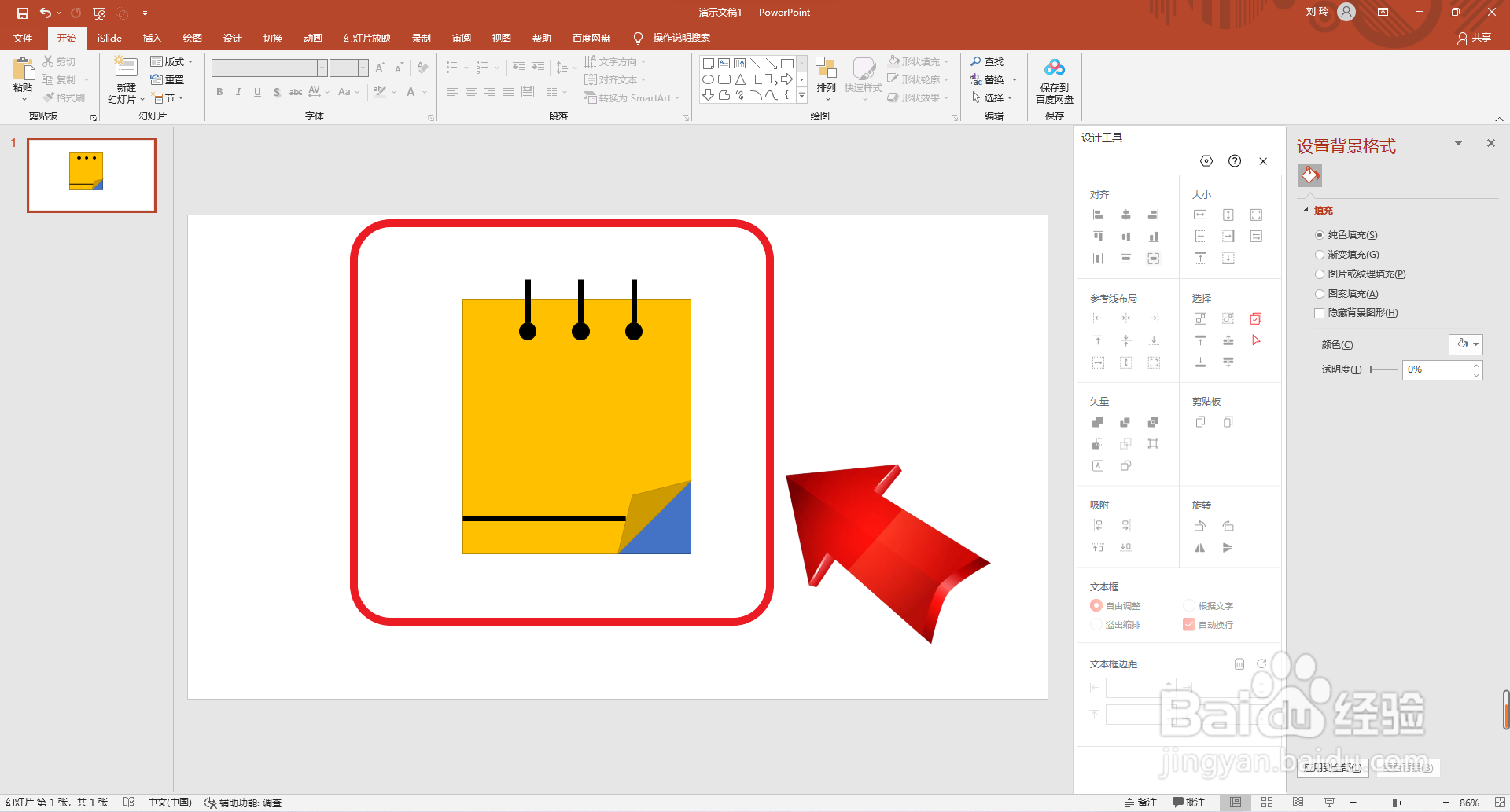This screenshot has height=812, width=1510.
Task: Click align right icon under 对齐
Action: (x=1154, y=215)
